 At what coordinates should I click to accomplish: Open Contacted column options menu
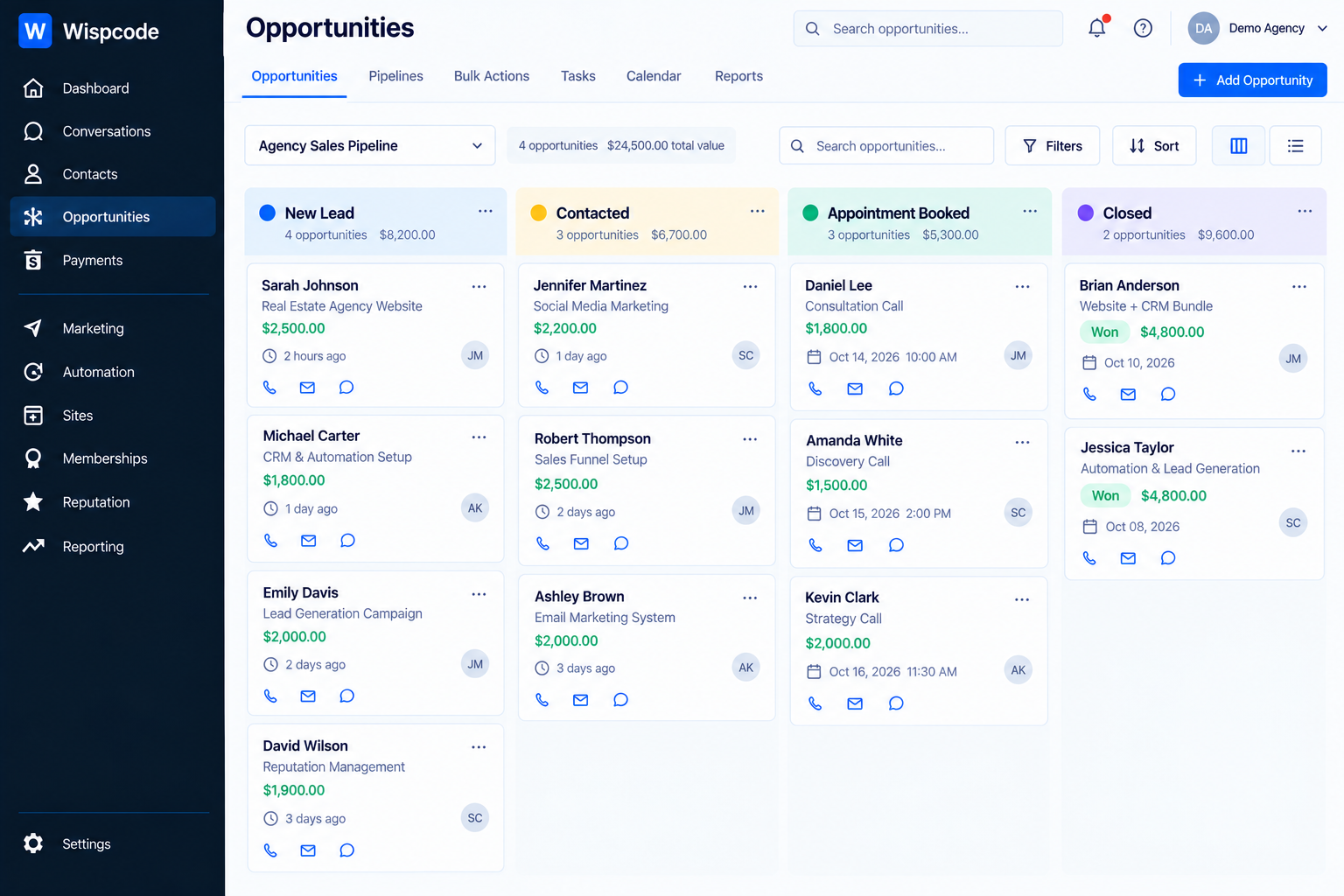click(757, 211)
